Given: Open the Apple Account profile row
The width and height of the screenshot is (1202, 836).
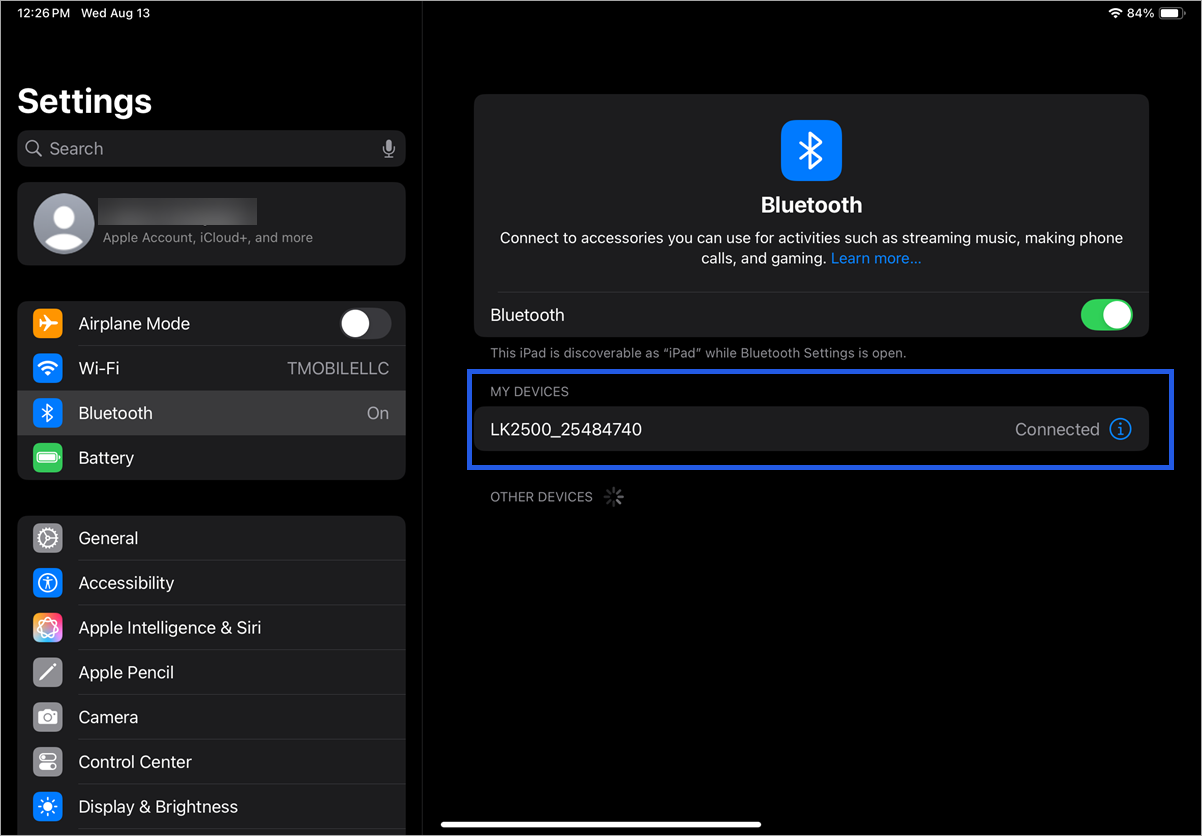Looking at the screenshot, I should 211,224.
